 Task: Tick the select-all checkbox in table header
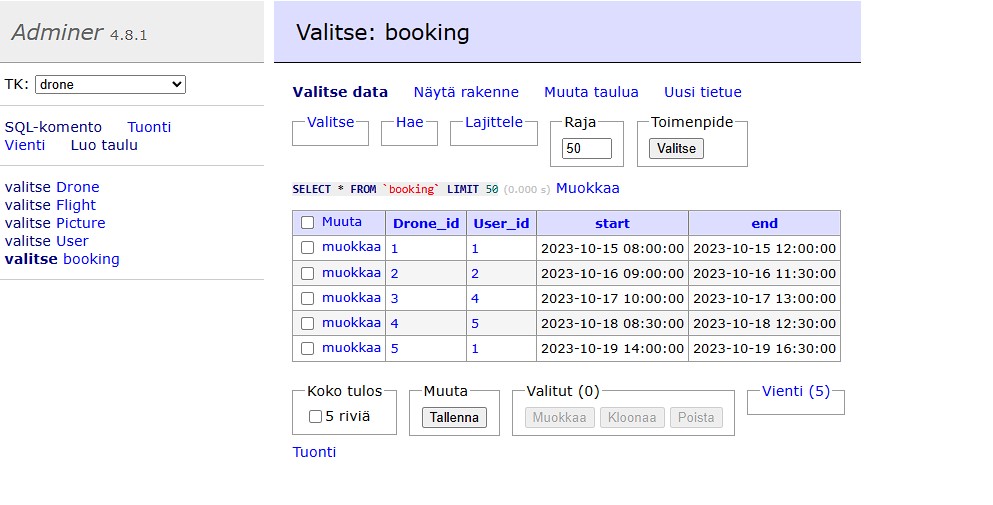coord(308,223)
